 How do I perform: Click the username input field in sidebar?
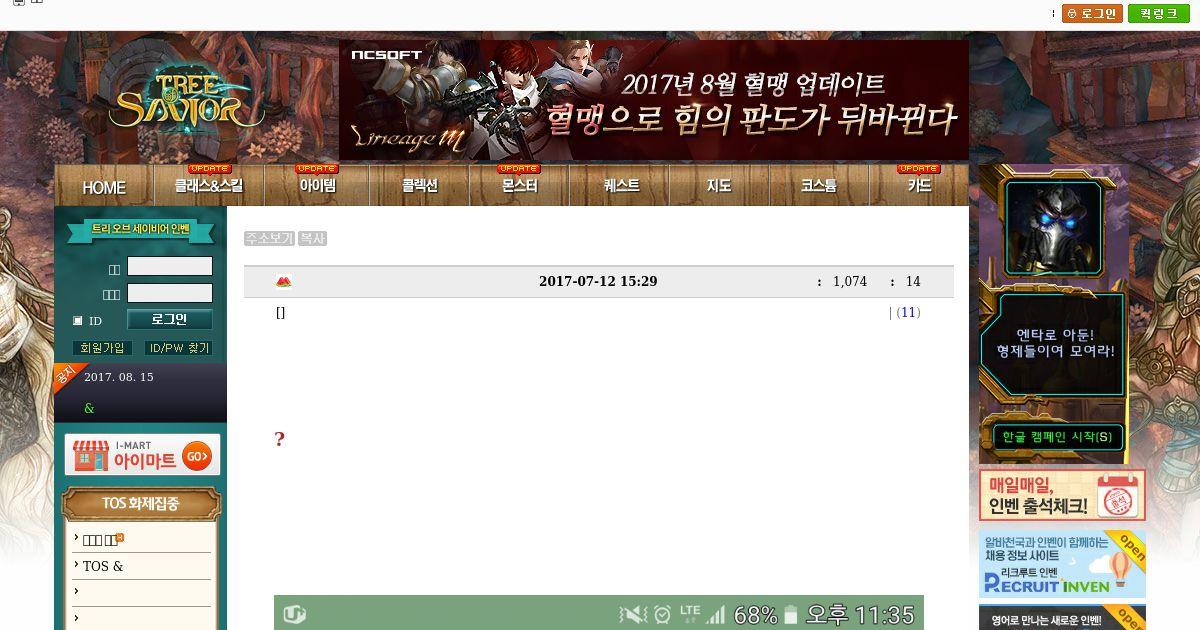(170, 266)
